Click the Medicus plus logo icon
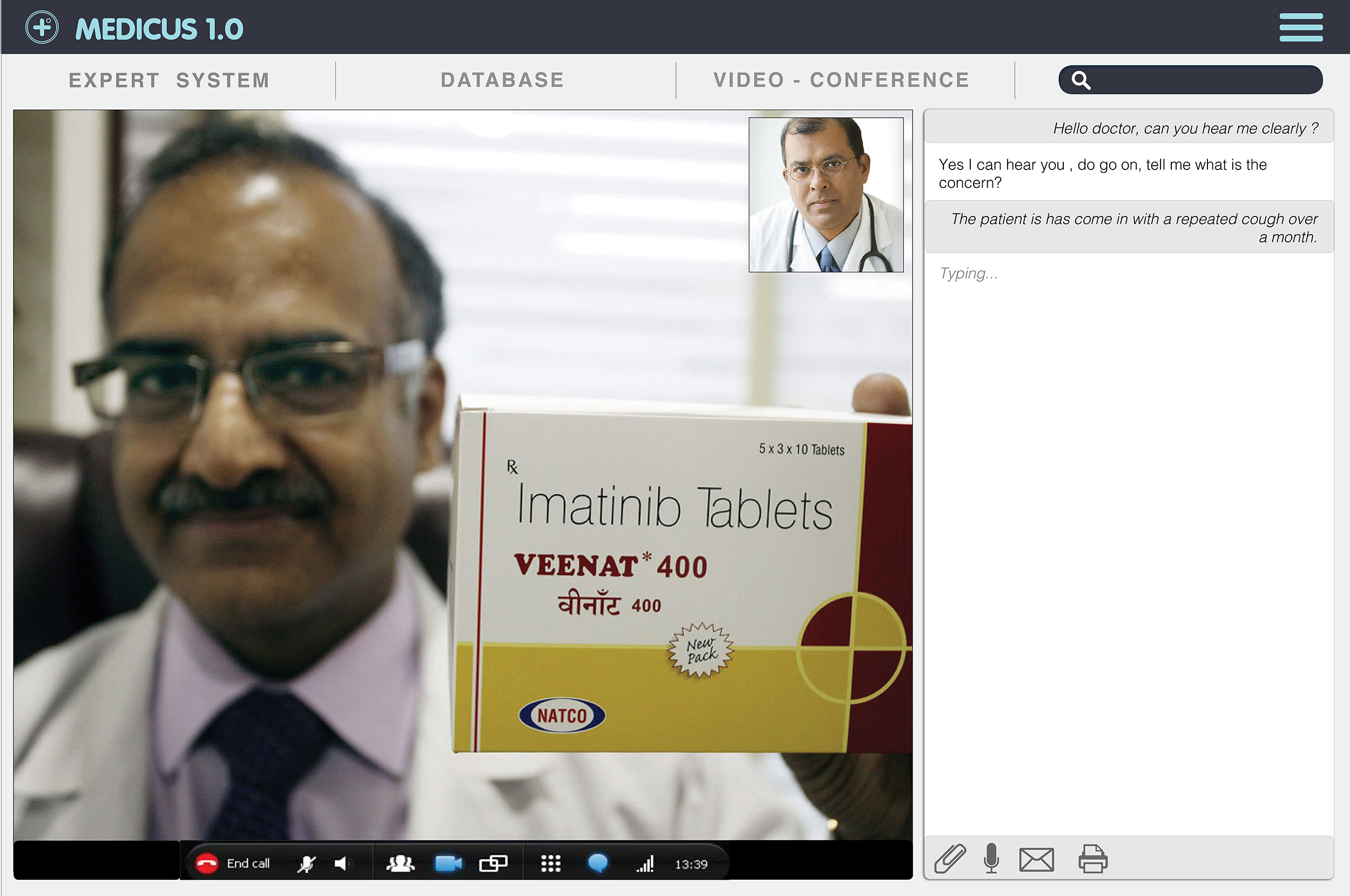1350x896 pixels. click(x=42, y=27)
